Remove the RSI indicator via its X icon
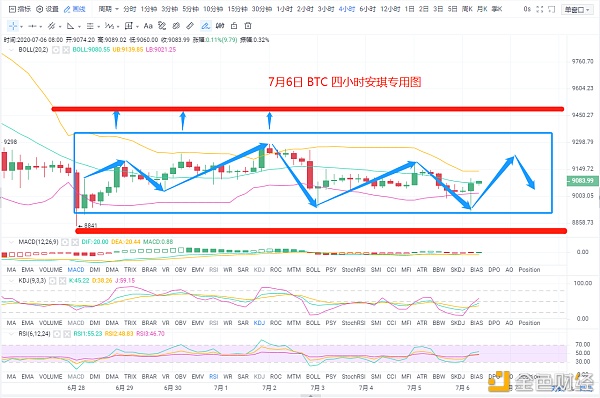This screenshot has width=600, height=398. point(67,334)
